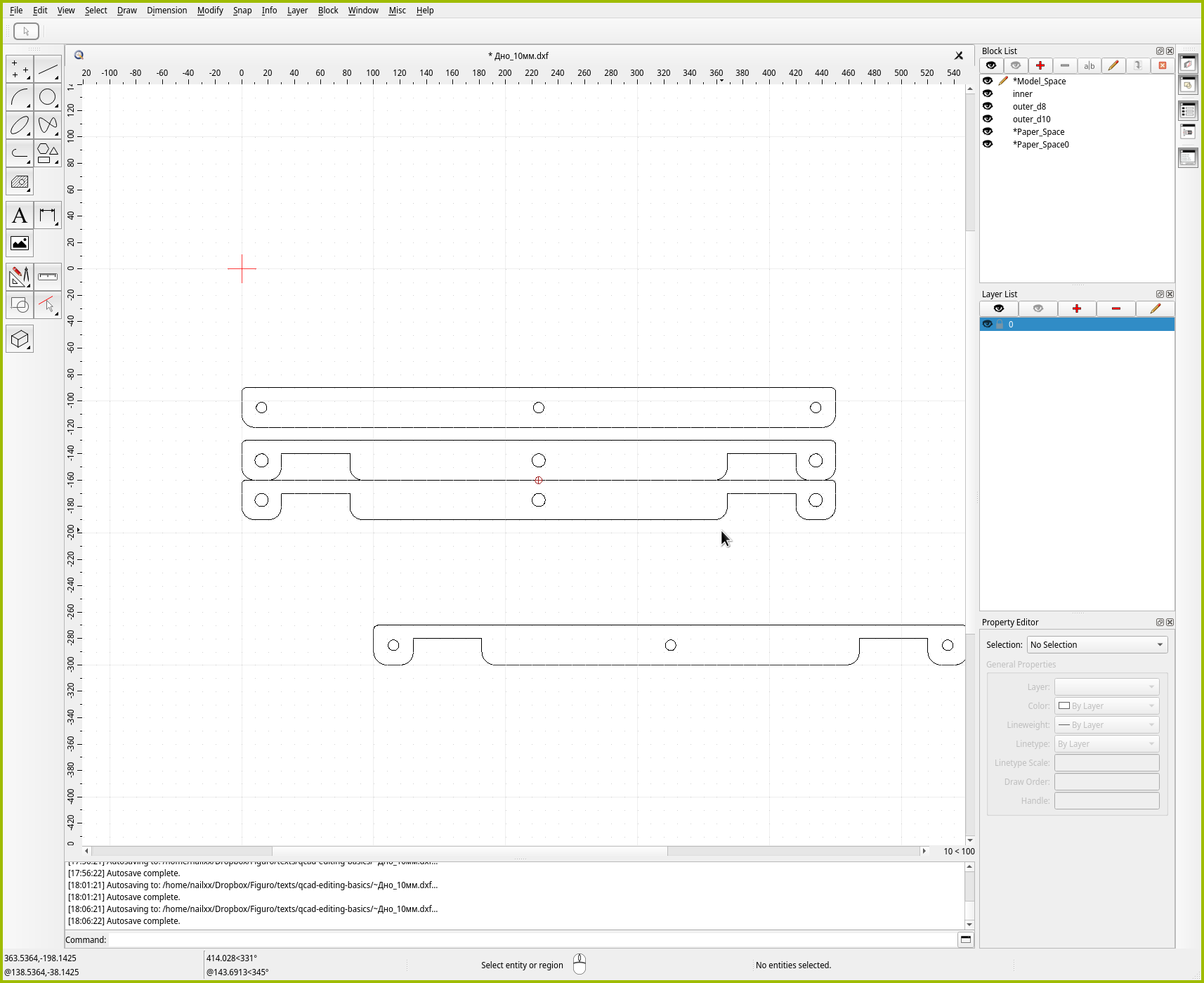Hide the outer_d10 block
Screen dimensions: 1204x983
point(988,119)
